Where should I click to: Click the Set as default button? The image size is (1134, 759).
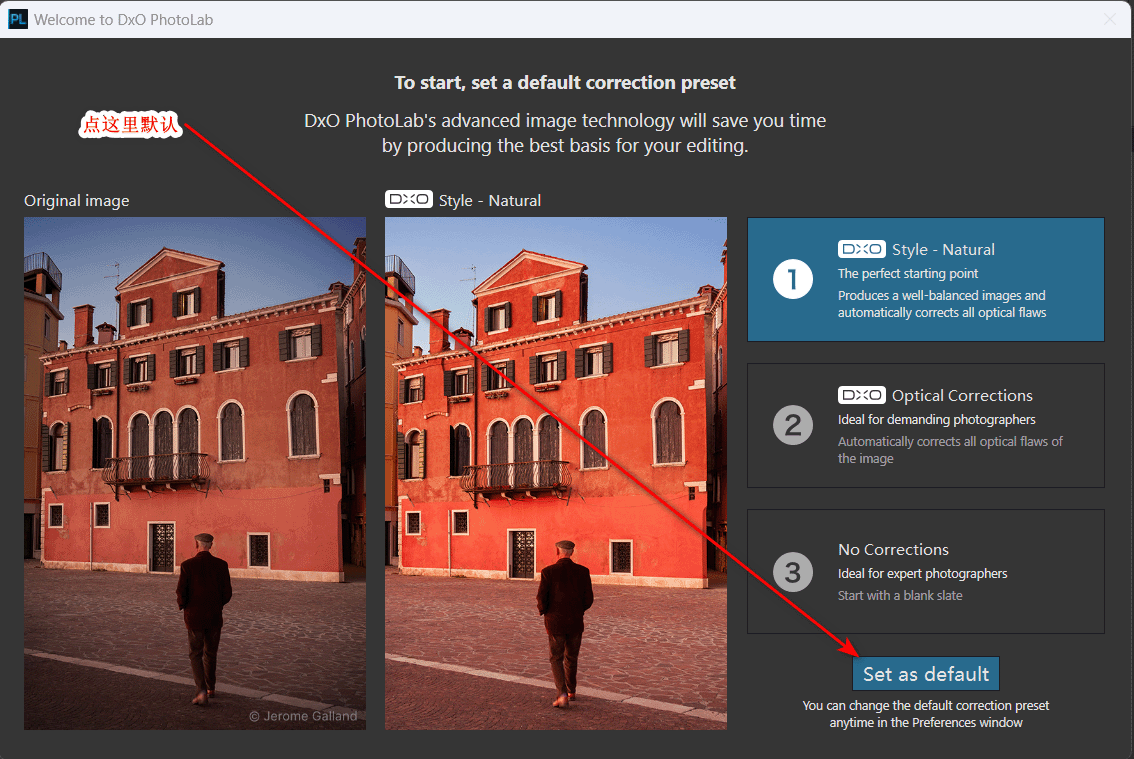926,674
